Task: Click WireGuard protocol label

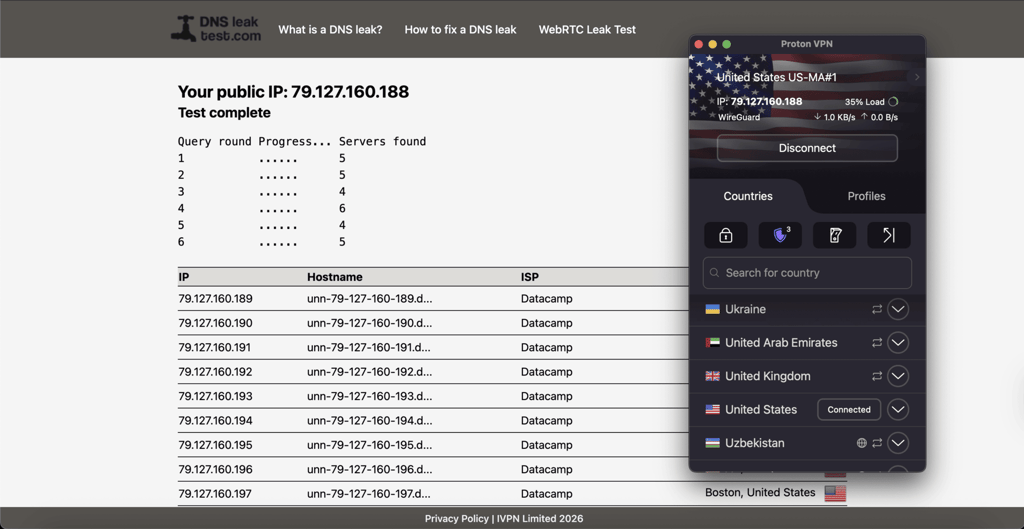Action: pos(739,118)
